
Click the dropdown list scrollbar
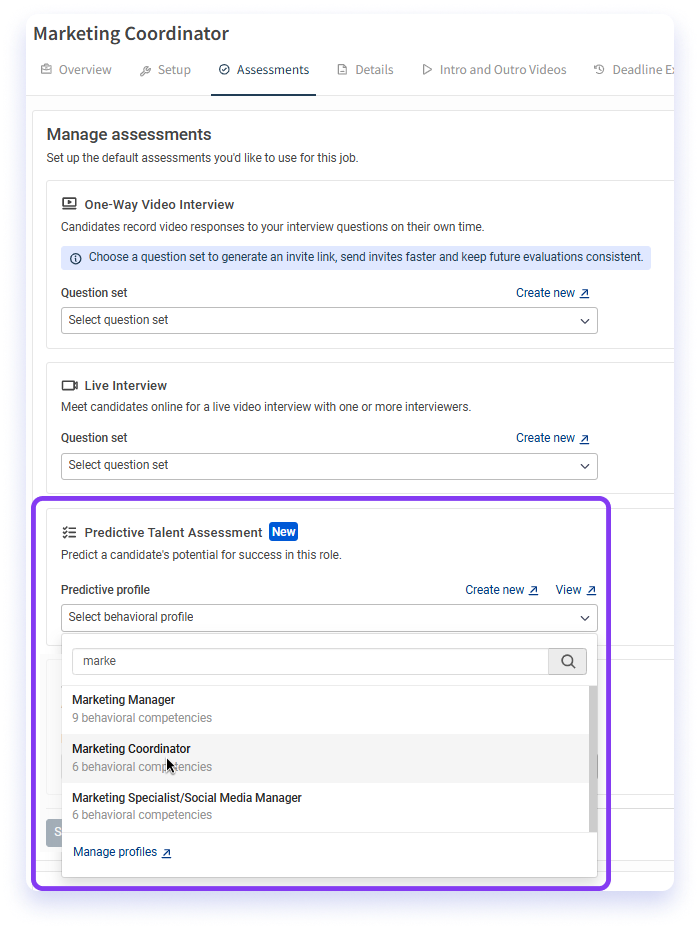(593, 758)
